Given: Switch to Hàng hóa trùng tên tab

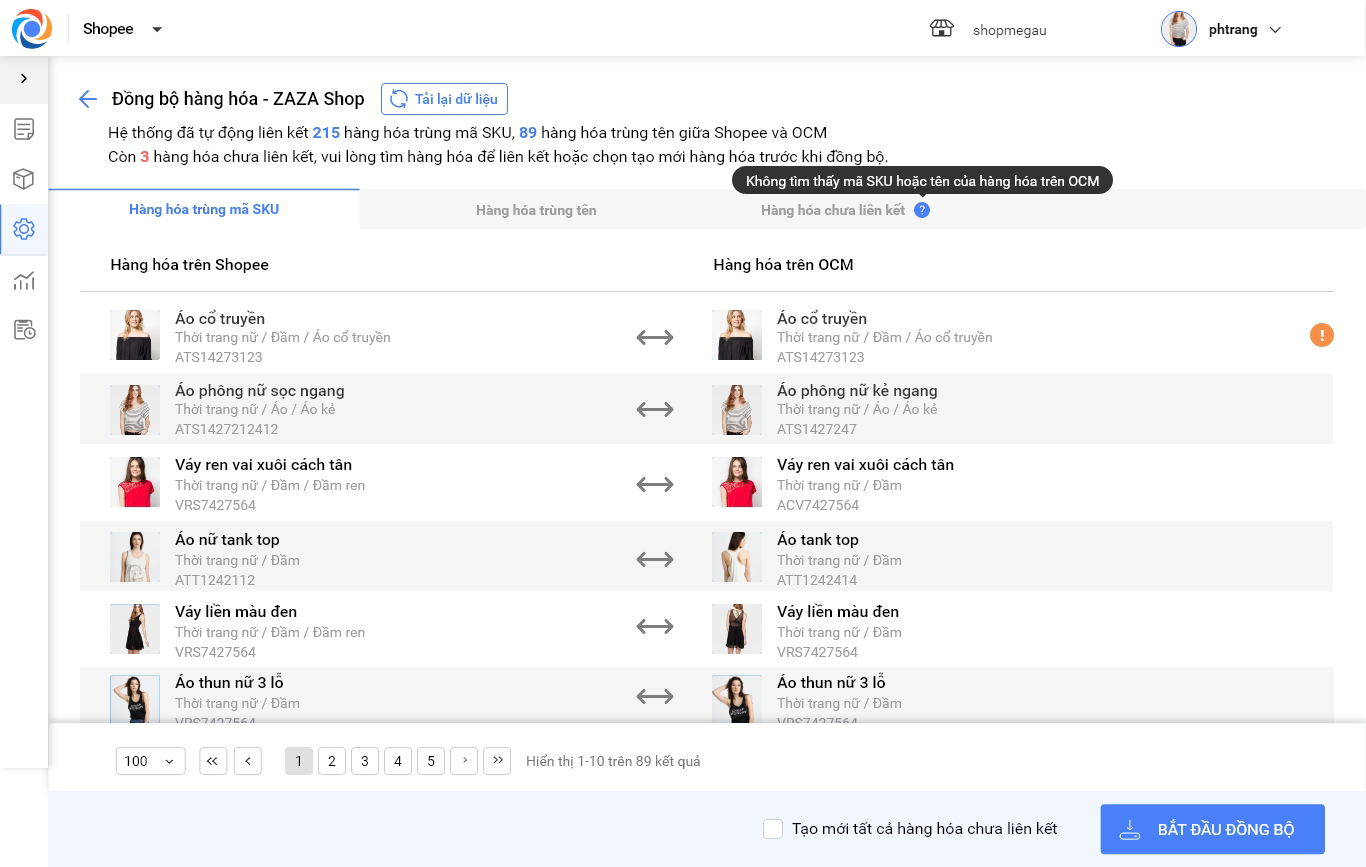Looking at the screenshot, I should point(536,210).
